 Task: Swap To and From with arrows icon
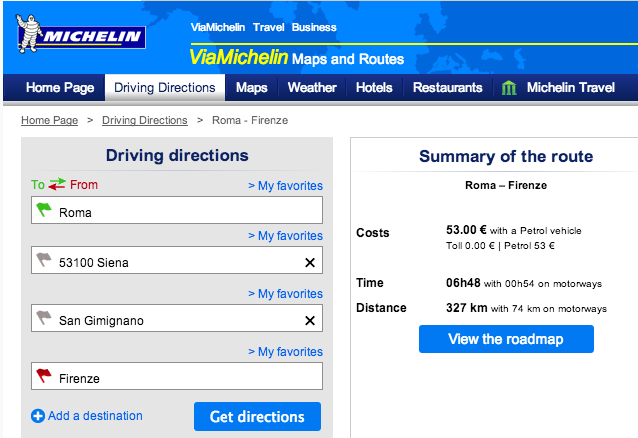point(57,184)
